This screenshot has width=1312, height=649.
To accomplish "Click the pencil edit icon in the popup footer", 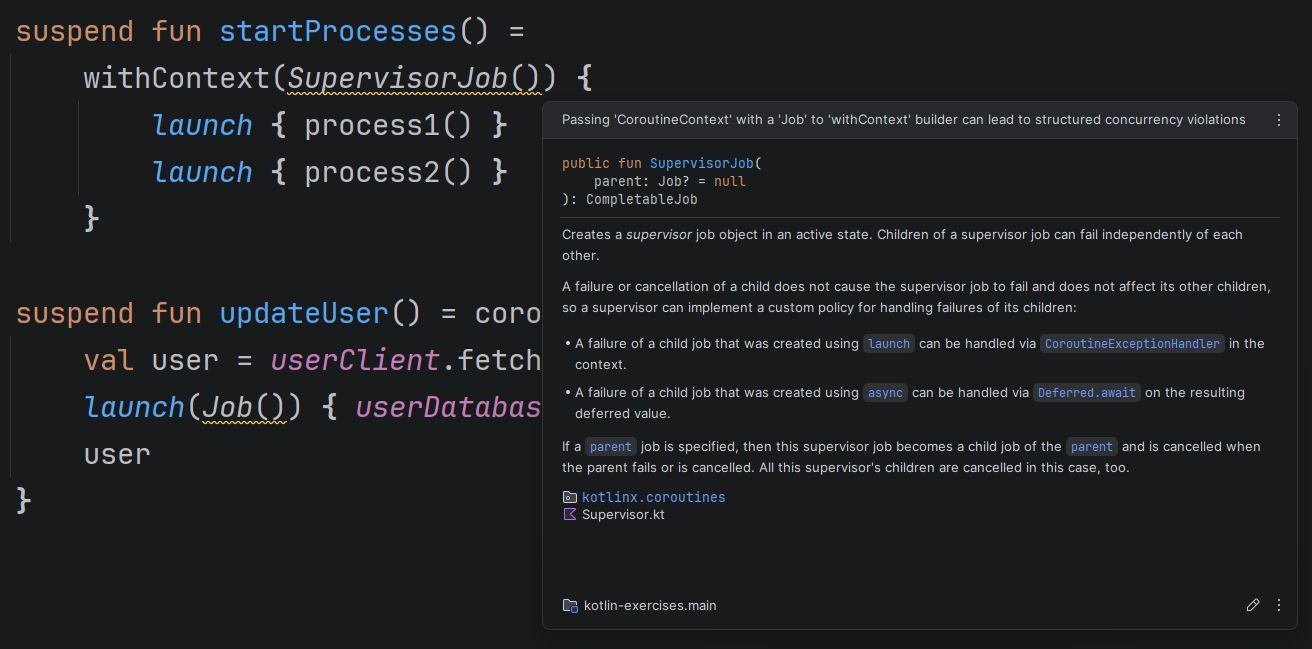I will 1252,605.
